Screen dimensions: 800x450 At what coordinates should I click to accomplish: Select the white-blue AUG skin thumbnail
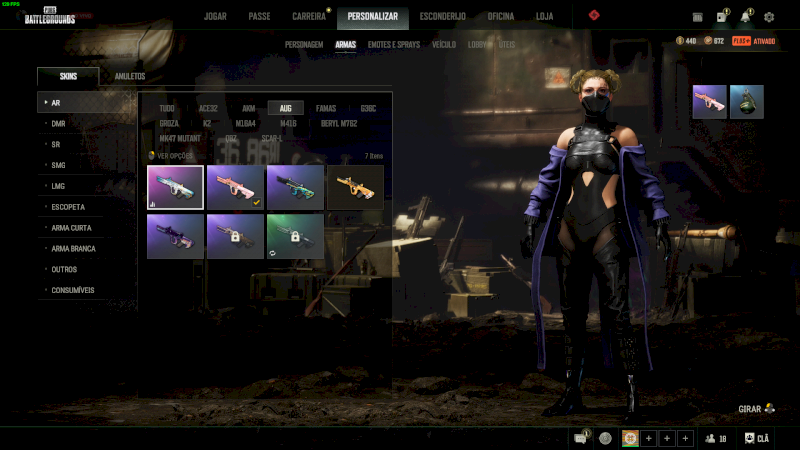176,187
